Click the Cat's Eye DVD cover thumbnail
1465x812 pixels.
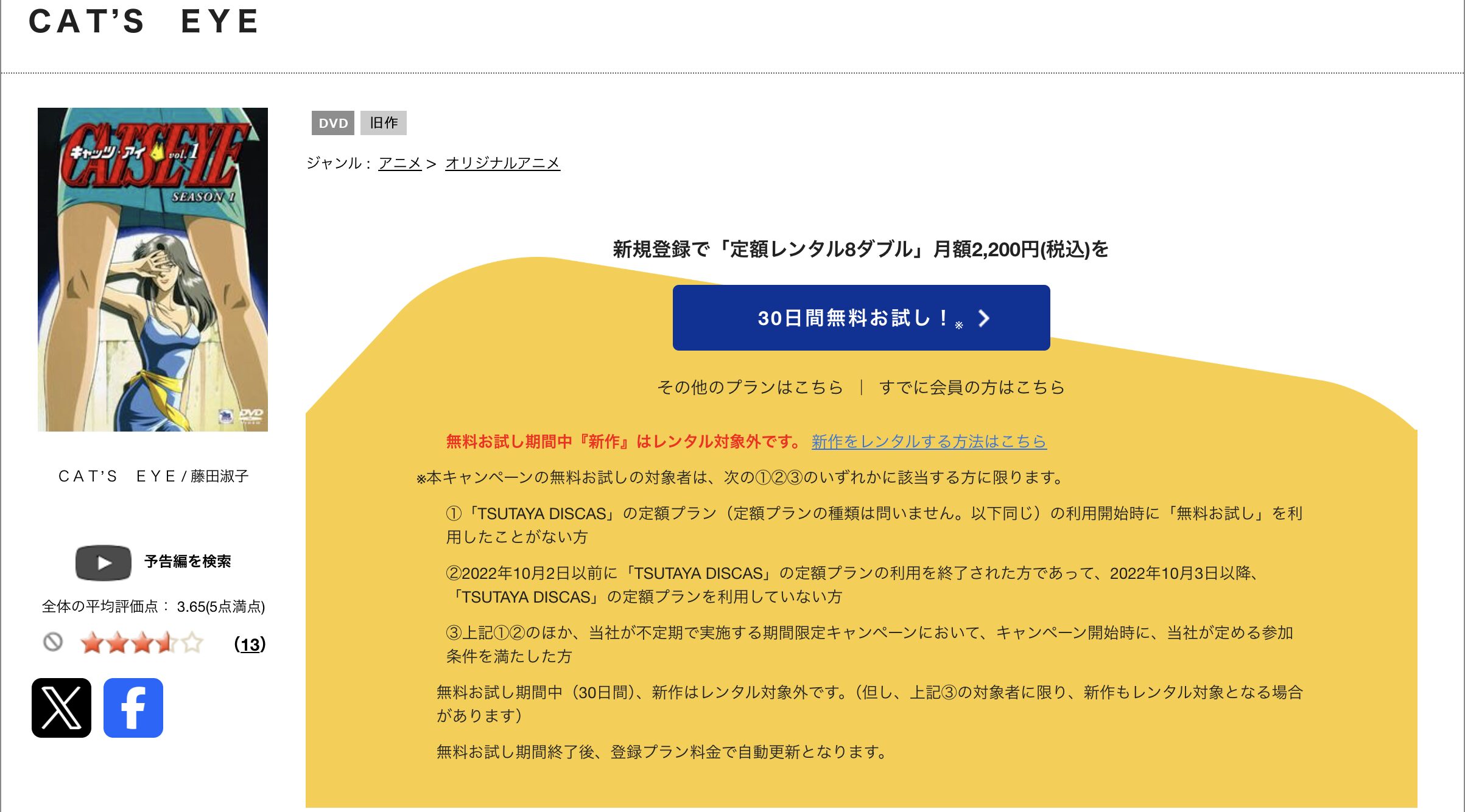153,270
